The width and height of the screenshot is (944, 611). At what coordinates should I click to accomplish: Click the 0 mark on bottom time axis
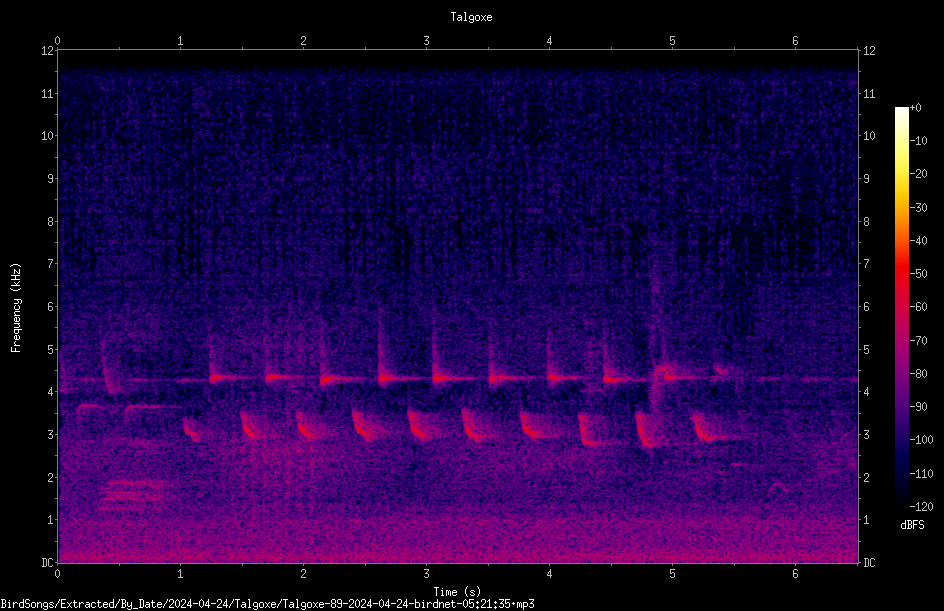click(x=57, y=574)
